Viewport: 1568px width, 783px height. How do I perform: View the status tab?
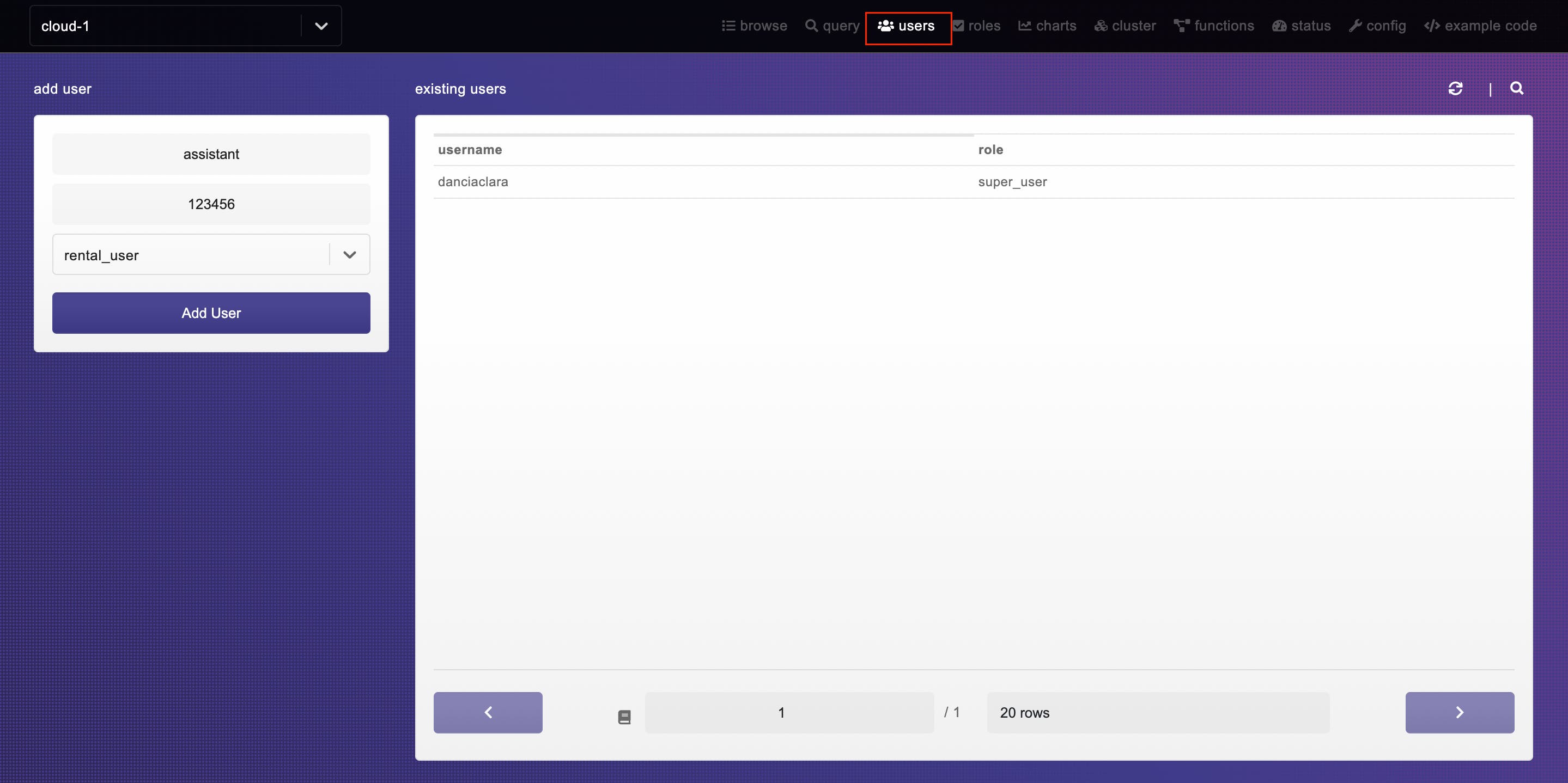[1302, 26]
